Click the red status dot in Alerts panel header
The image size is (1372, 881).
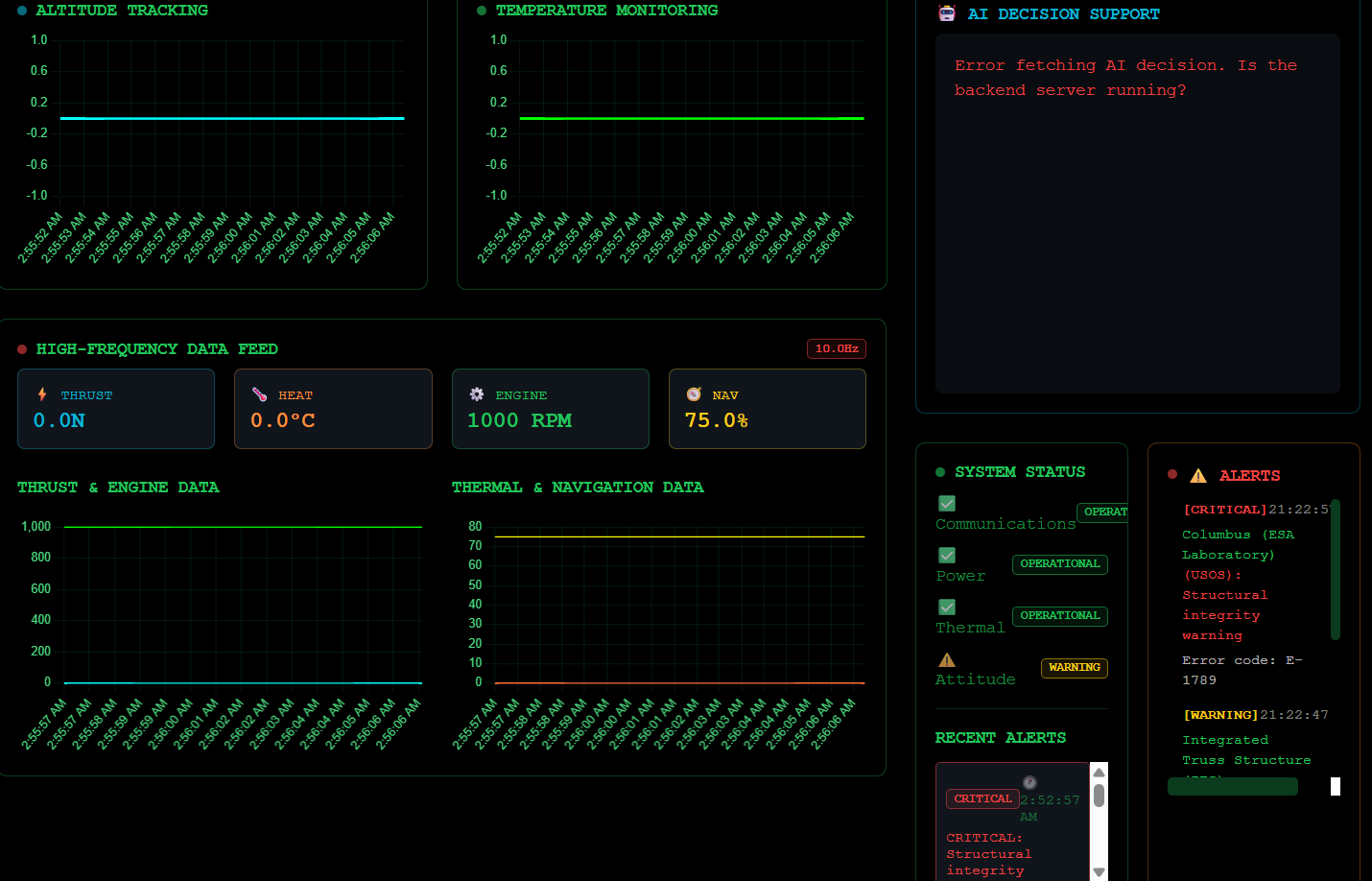coord(1172,474)
